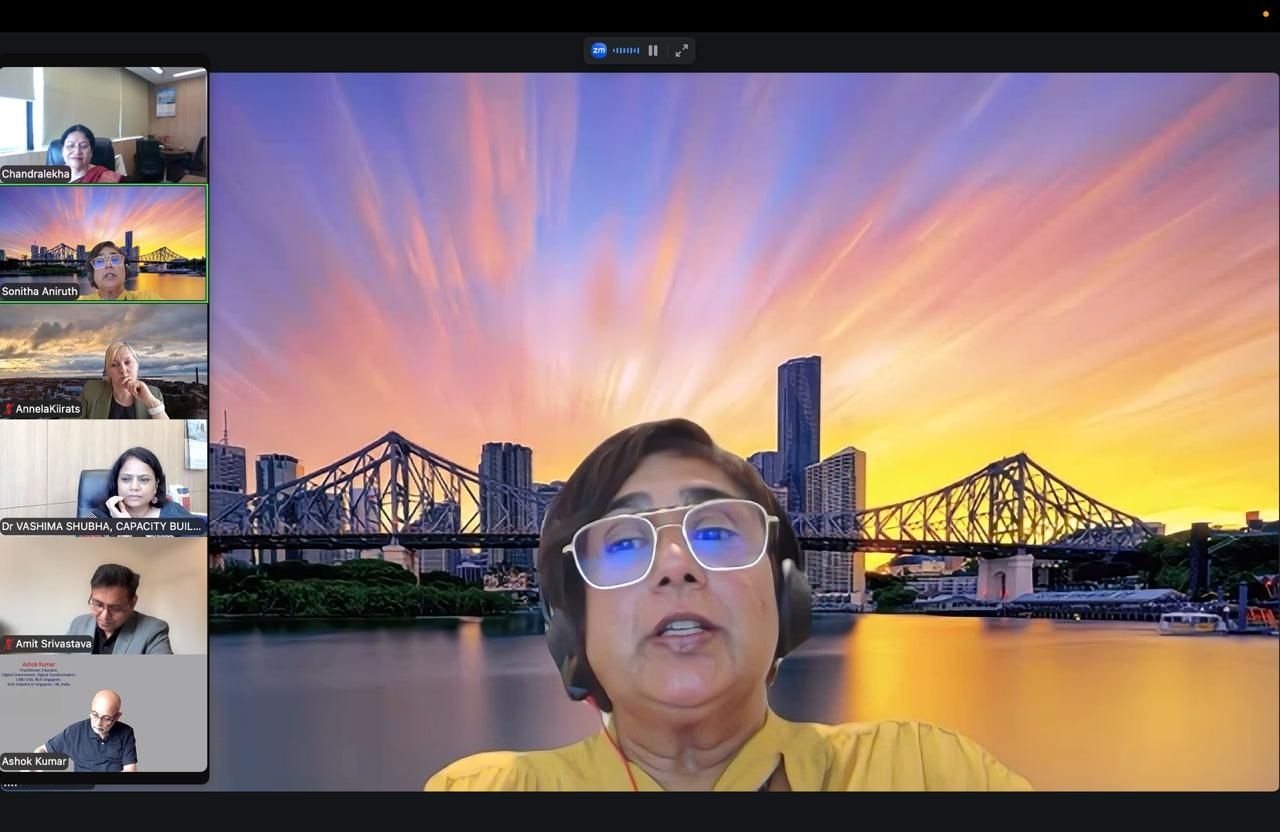Image resolution: width=1280 pixels, height=832 pixels.
Task: Click the orange microphone indicator dot in menu bar
Action: point(1266,13)
